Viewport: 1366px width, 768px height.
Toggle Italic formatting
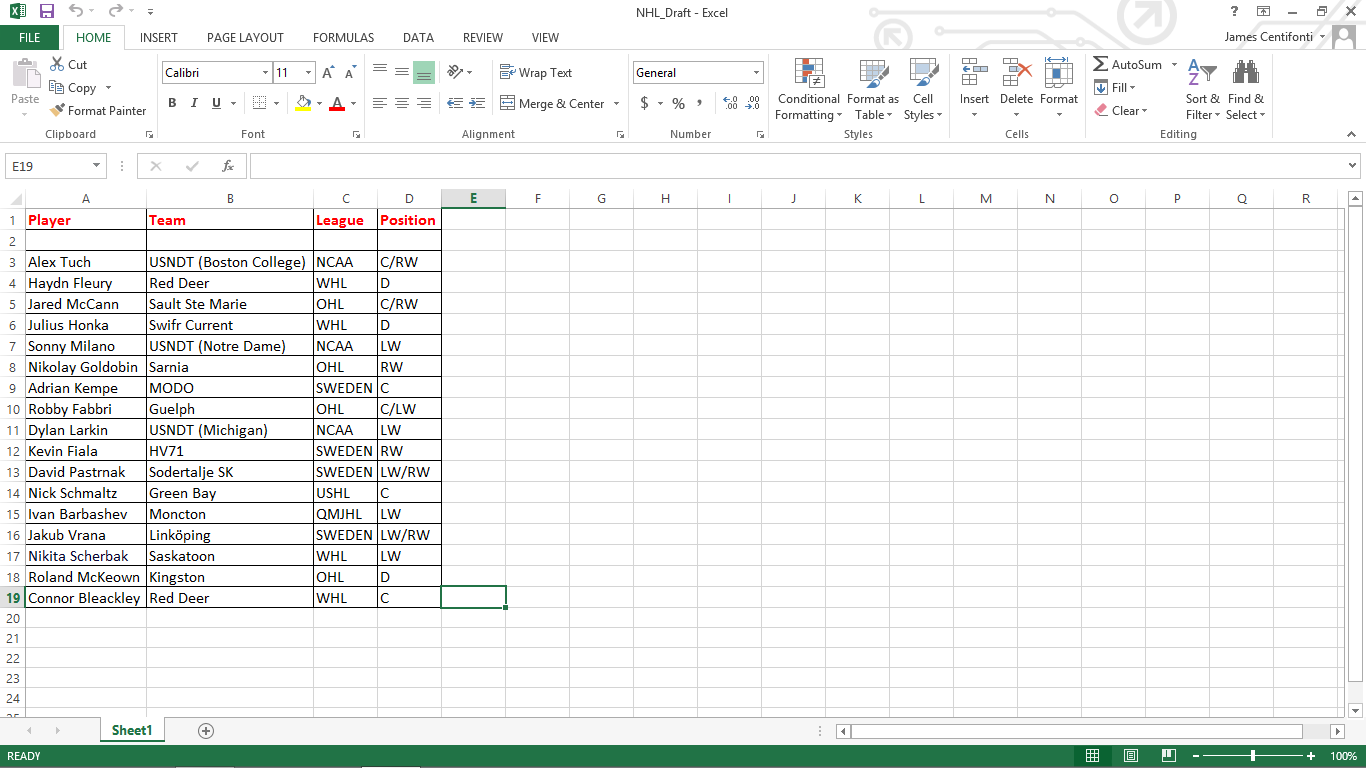click(194, 103)
